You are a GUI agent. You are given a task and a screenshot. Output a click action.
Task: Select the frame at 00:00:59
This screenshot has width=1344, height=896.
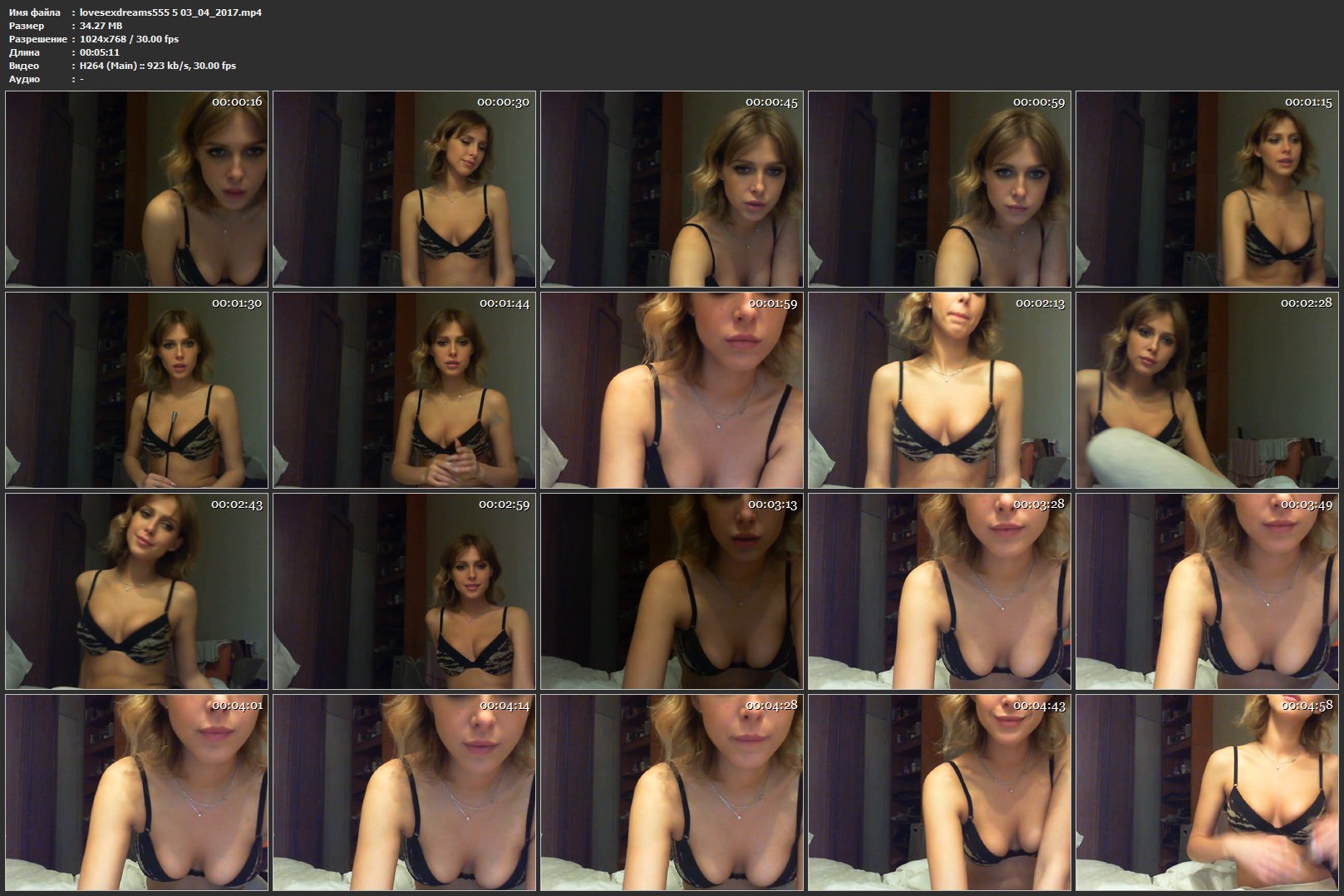tap(939, 189)
